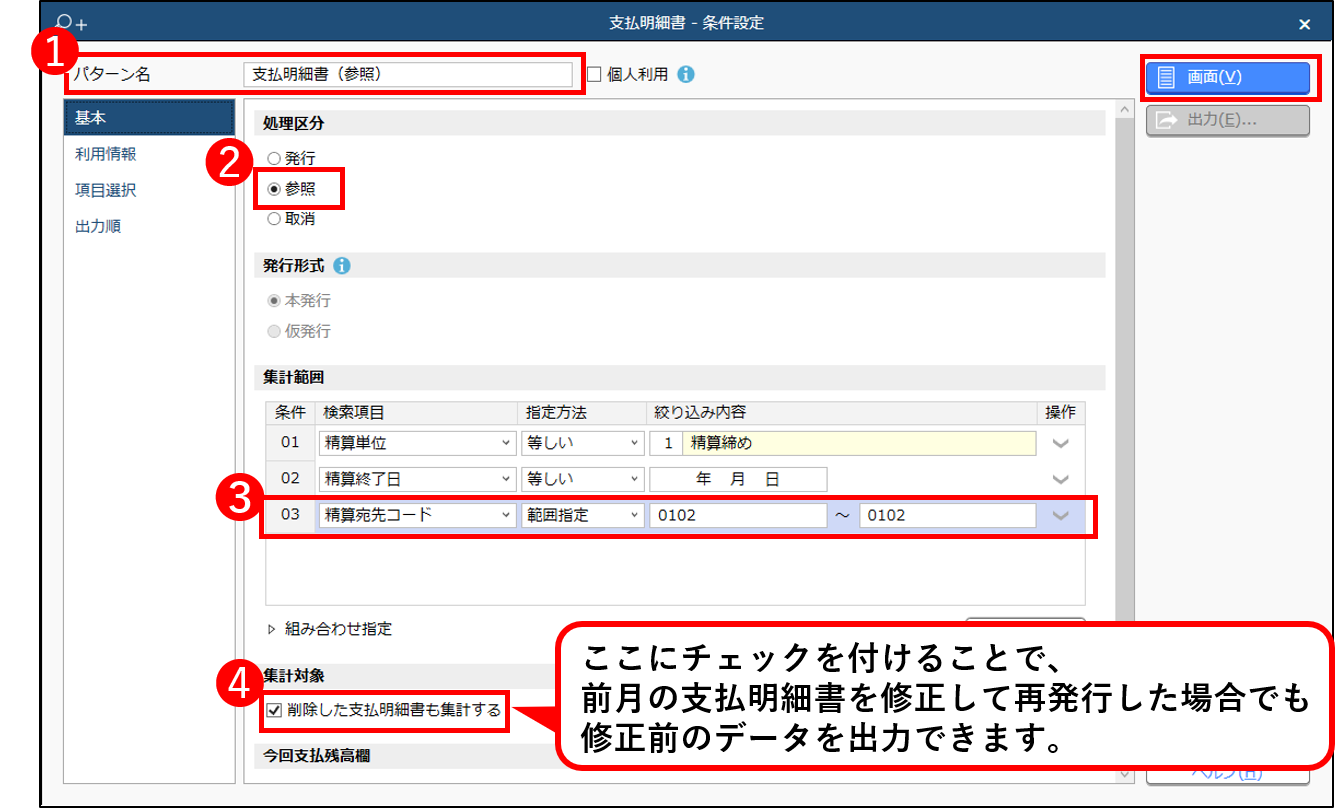1339x808 pixels.
Task: Click the 検索項目 column header
Action: [x=416, y=412]
